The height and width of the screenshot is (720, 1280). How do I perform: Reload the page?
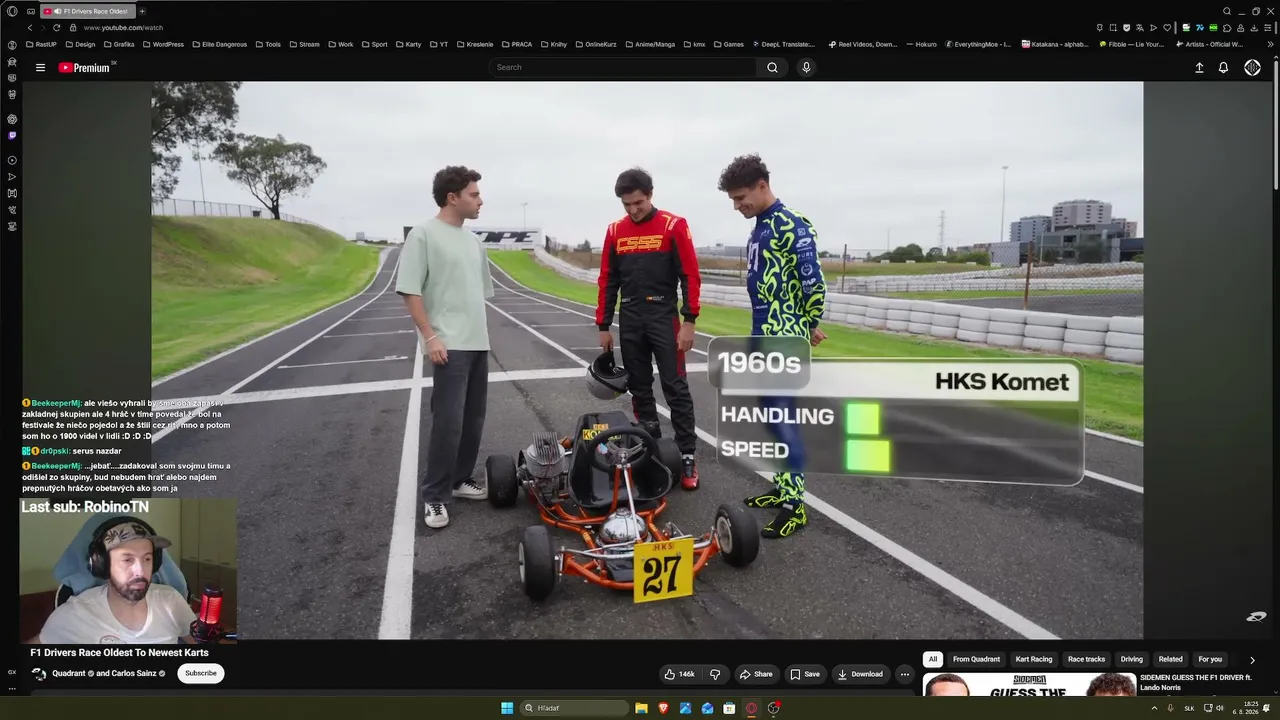coord(56,28)
